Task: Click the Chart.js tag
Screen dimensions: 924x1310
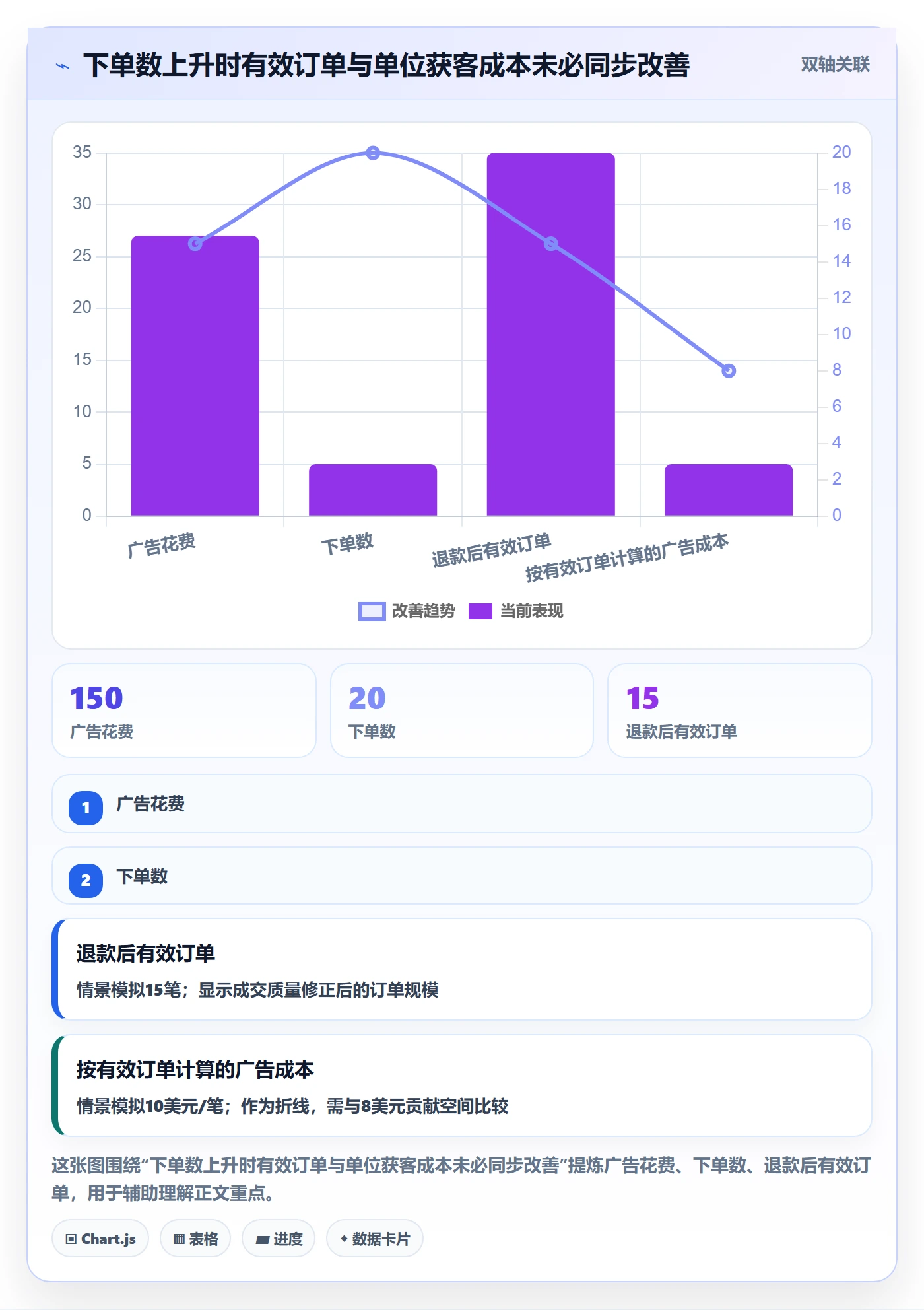Action: pyautogui.click(x=100, y=1239)
